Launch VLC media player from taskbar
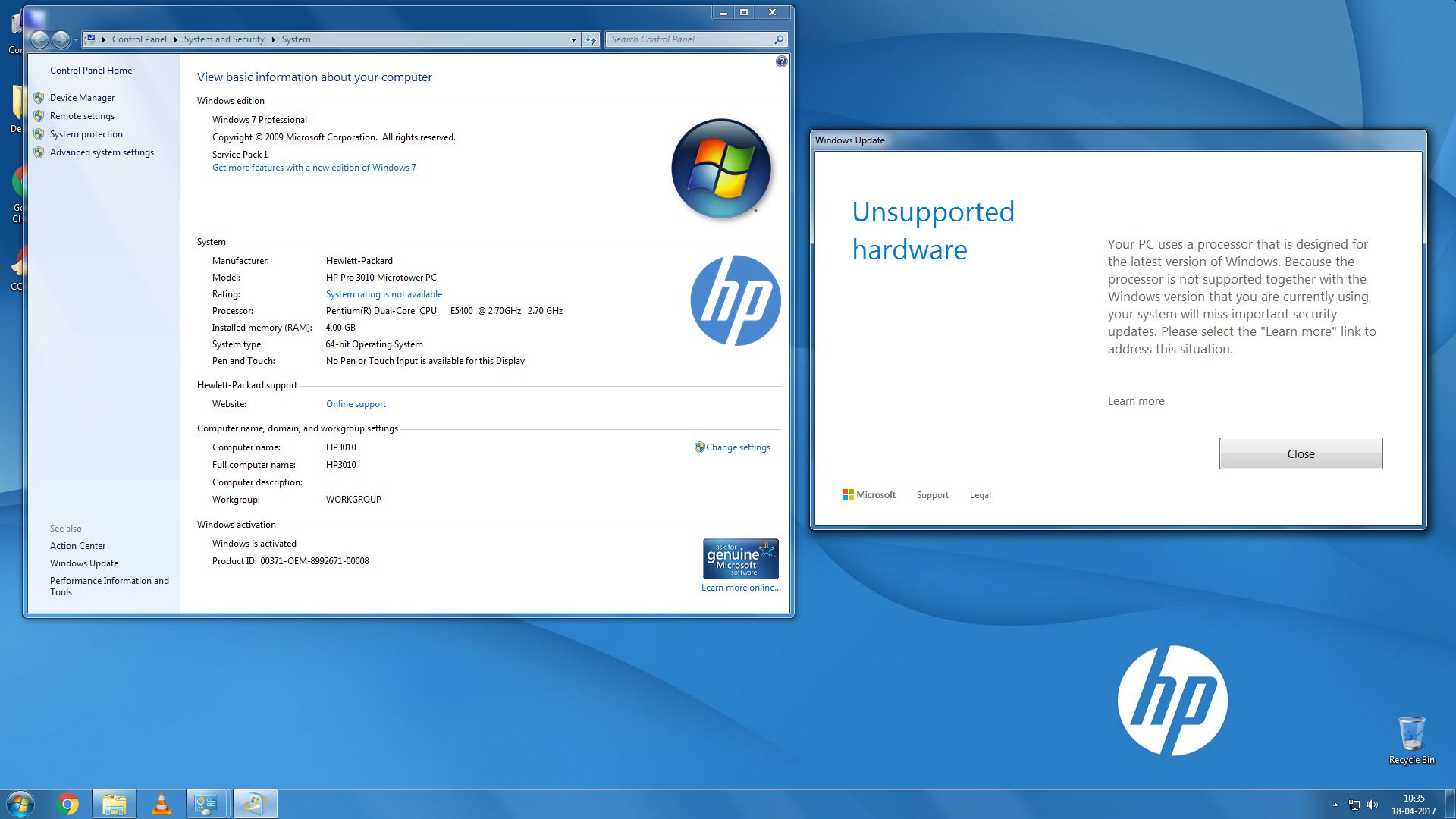1456x819 pixels. click(161, 804)
